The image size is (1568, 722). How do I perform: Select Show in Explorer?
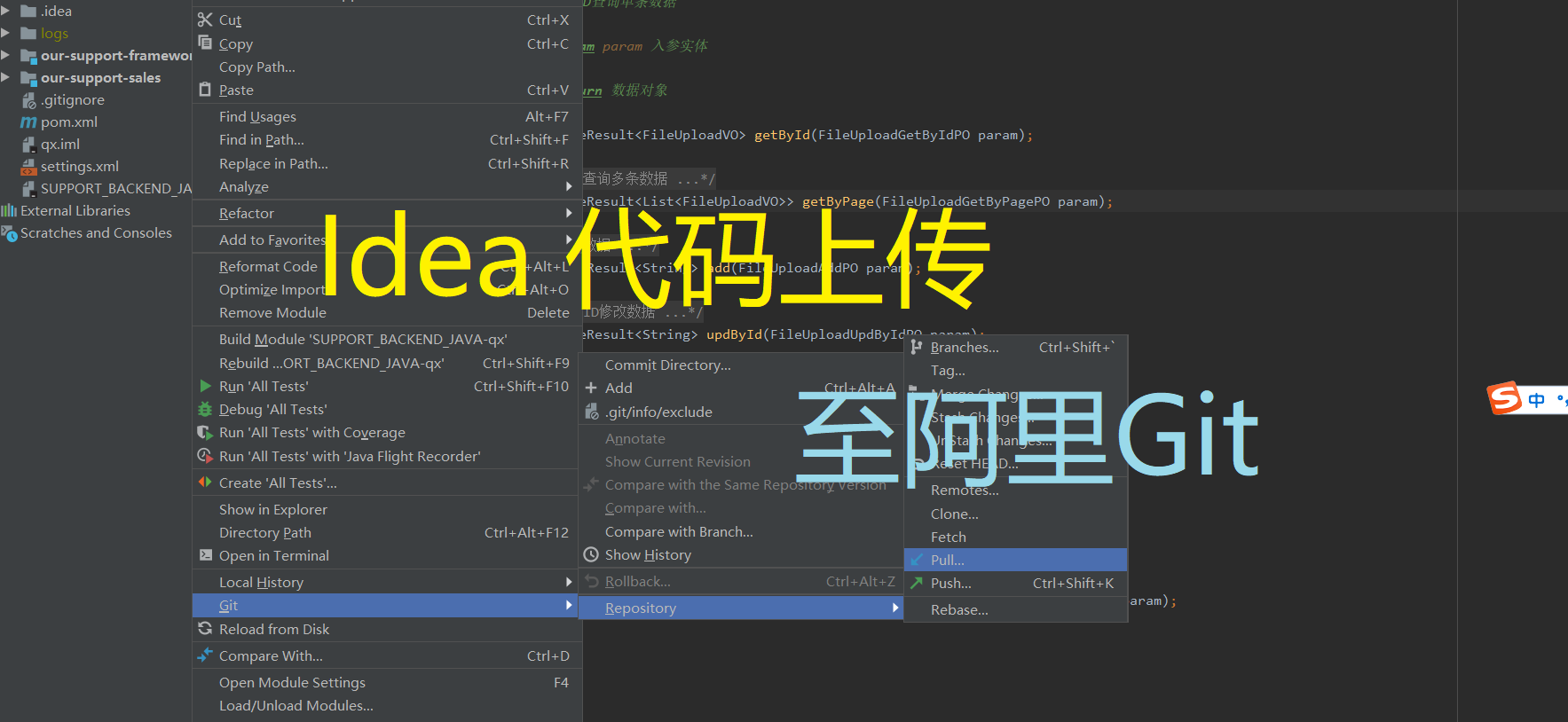pos(387,509)
